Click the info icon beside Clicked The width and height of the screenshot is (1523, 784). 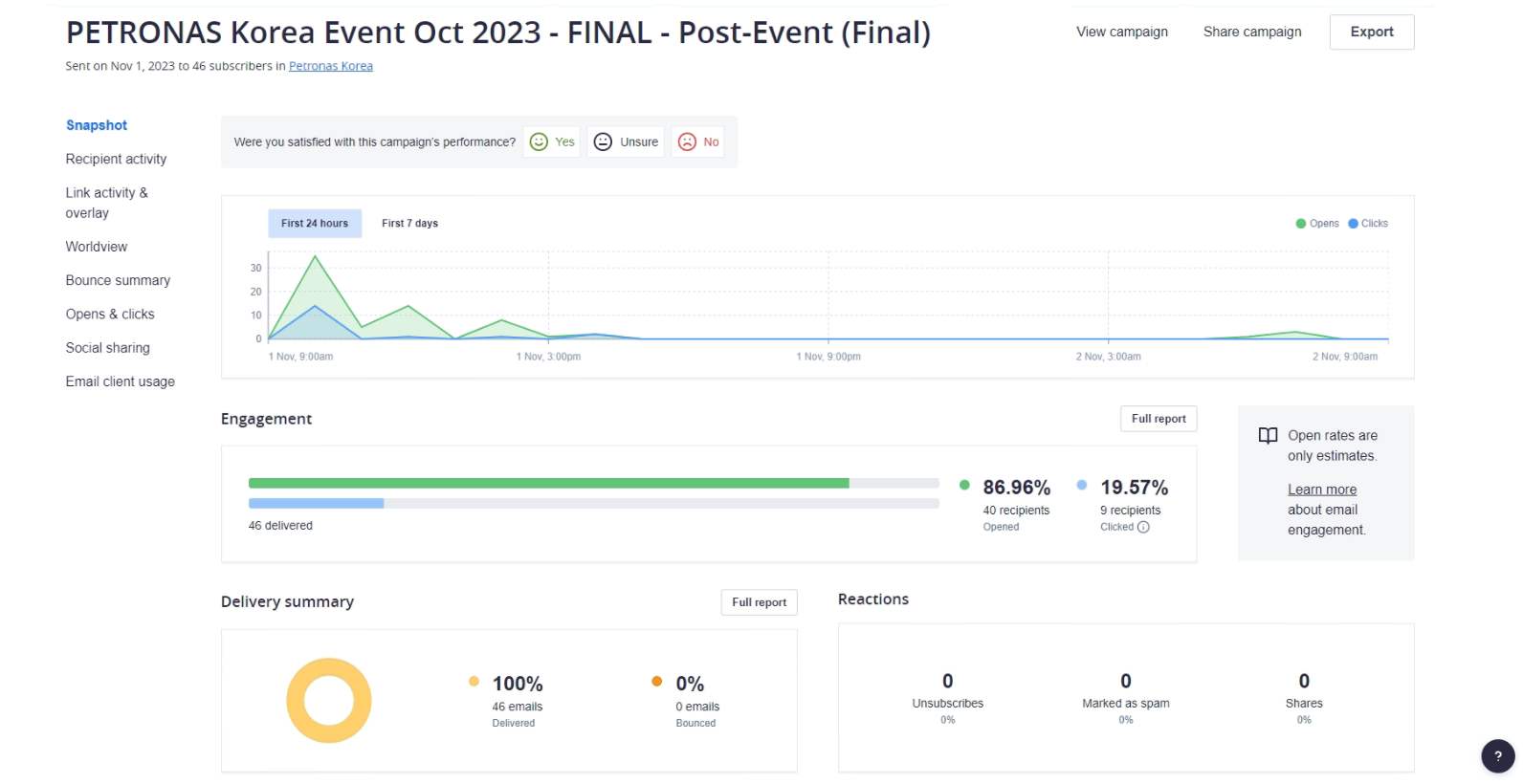pos(1143,527)
